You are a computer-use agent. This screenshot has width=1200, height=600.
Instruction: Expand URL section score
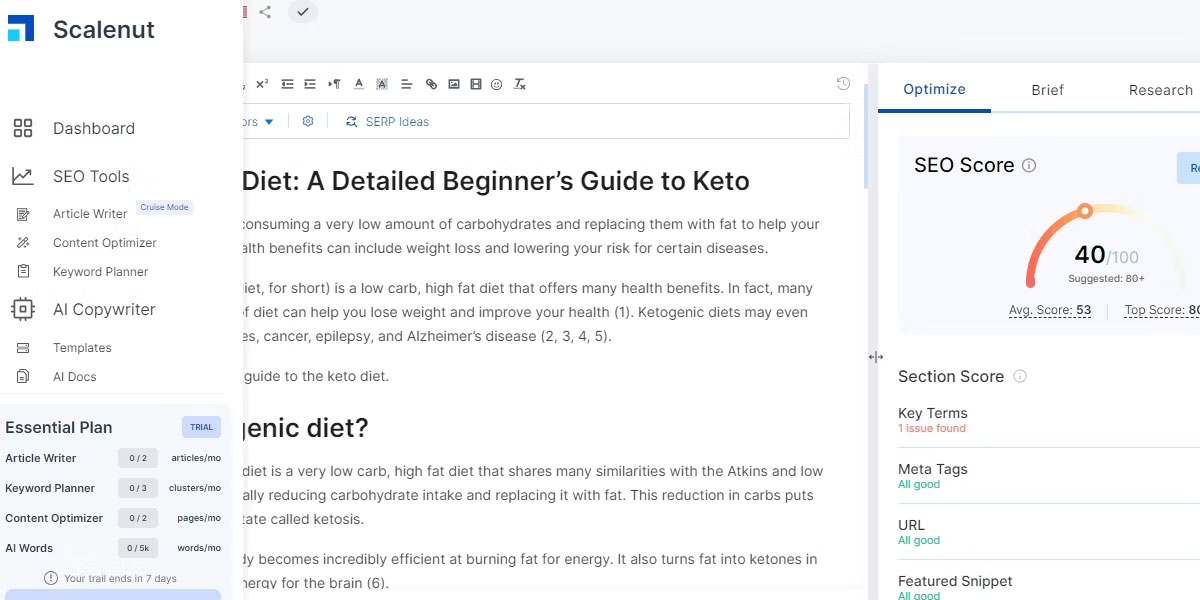(1049, 532)
